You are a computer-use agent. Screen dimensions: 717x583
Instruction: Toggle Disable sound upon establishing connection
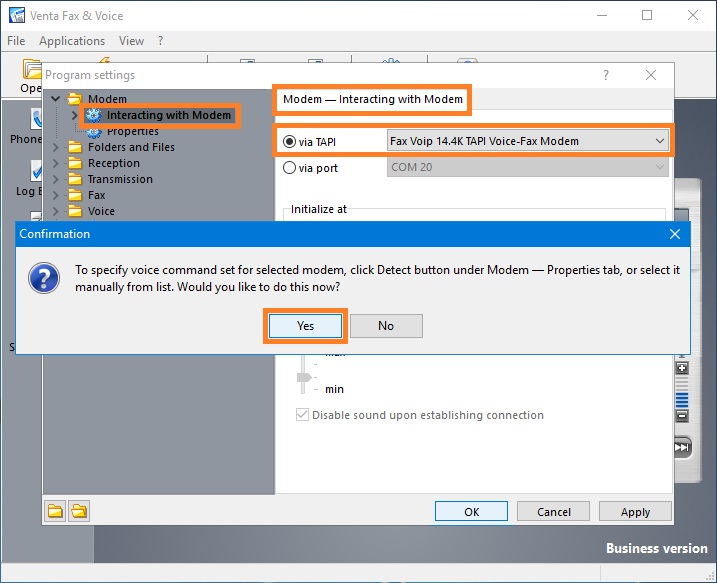click(x=302, y=415)
